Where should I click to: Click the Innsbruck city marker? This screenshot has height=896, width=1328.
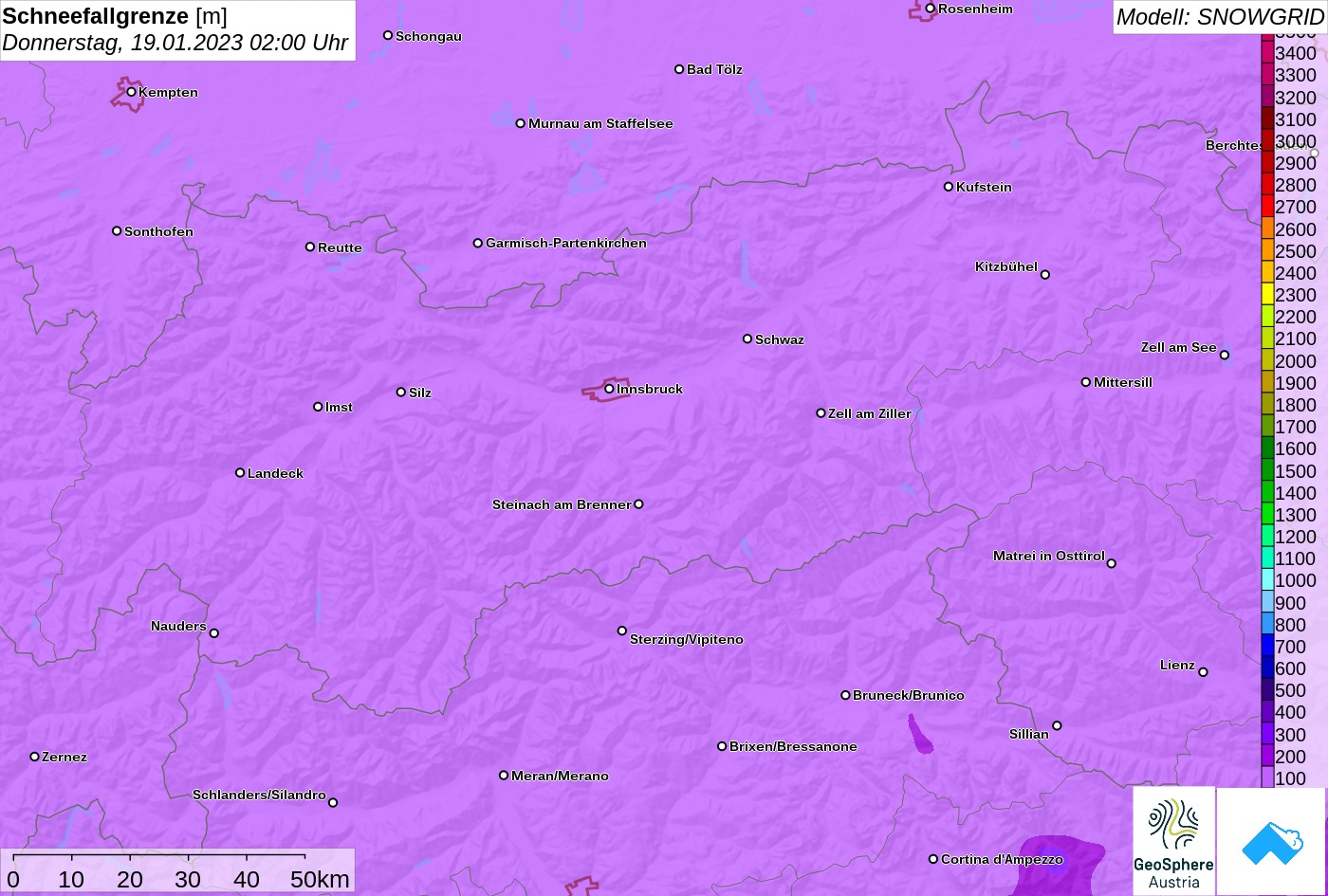click(609, 389)
